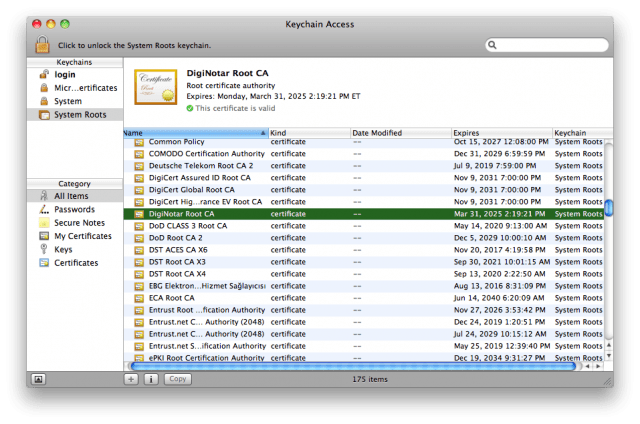Click the padlock to unlock System Roots keychain
Screen dimensions: 640x424
pyautogui.click(x=42, y=44)
